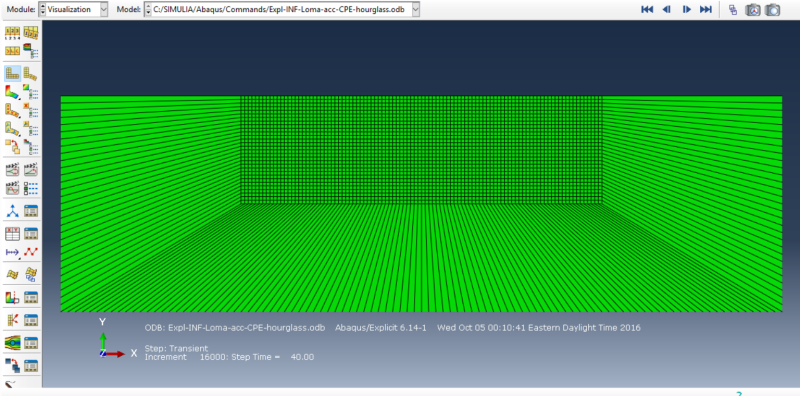Toggle Allow Multiple Plot States

coord(12,146)
